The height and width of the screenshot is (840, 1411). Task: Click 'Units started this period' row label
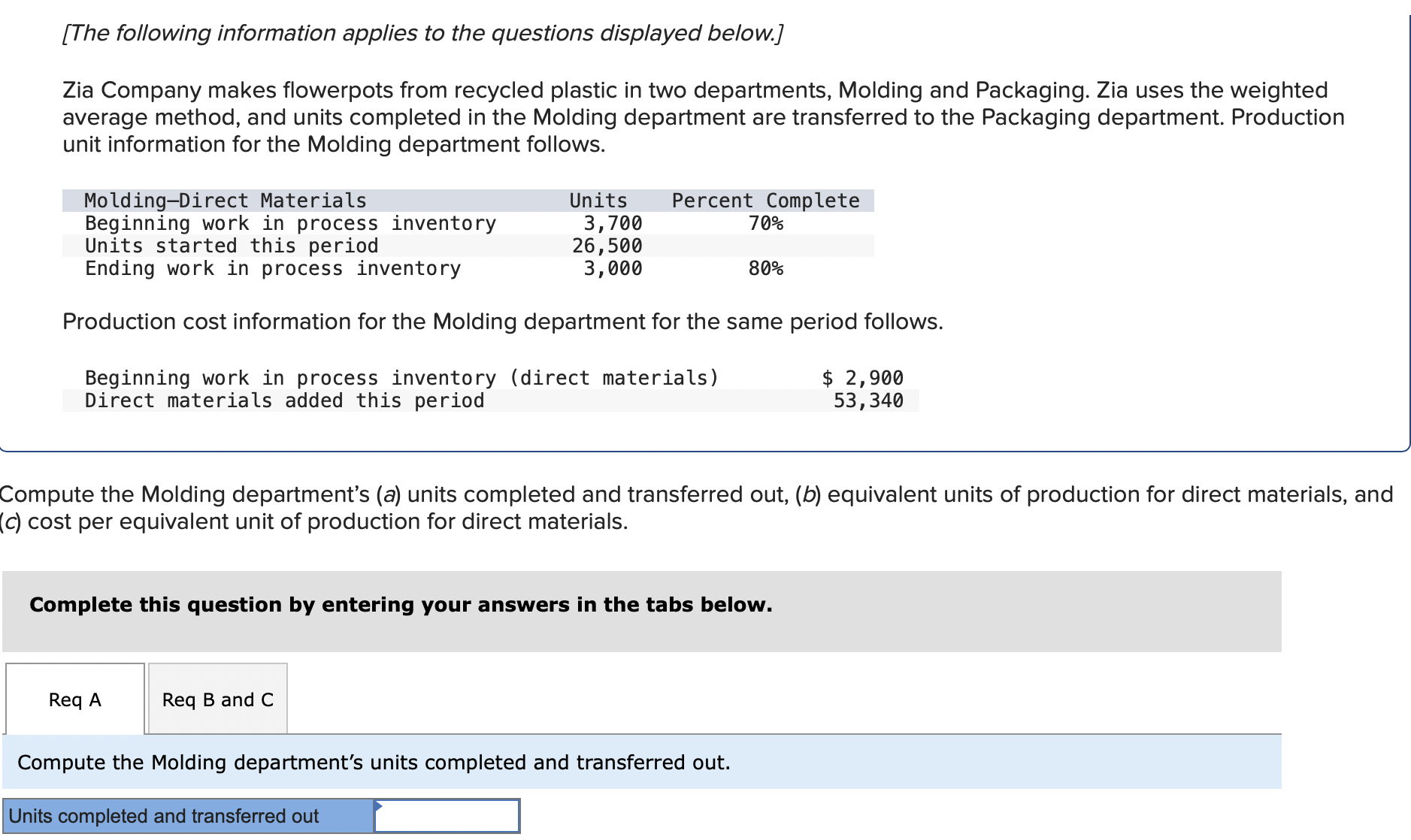tap(232, 246)
